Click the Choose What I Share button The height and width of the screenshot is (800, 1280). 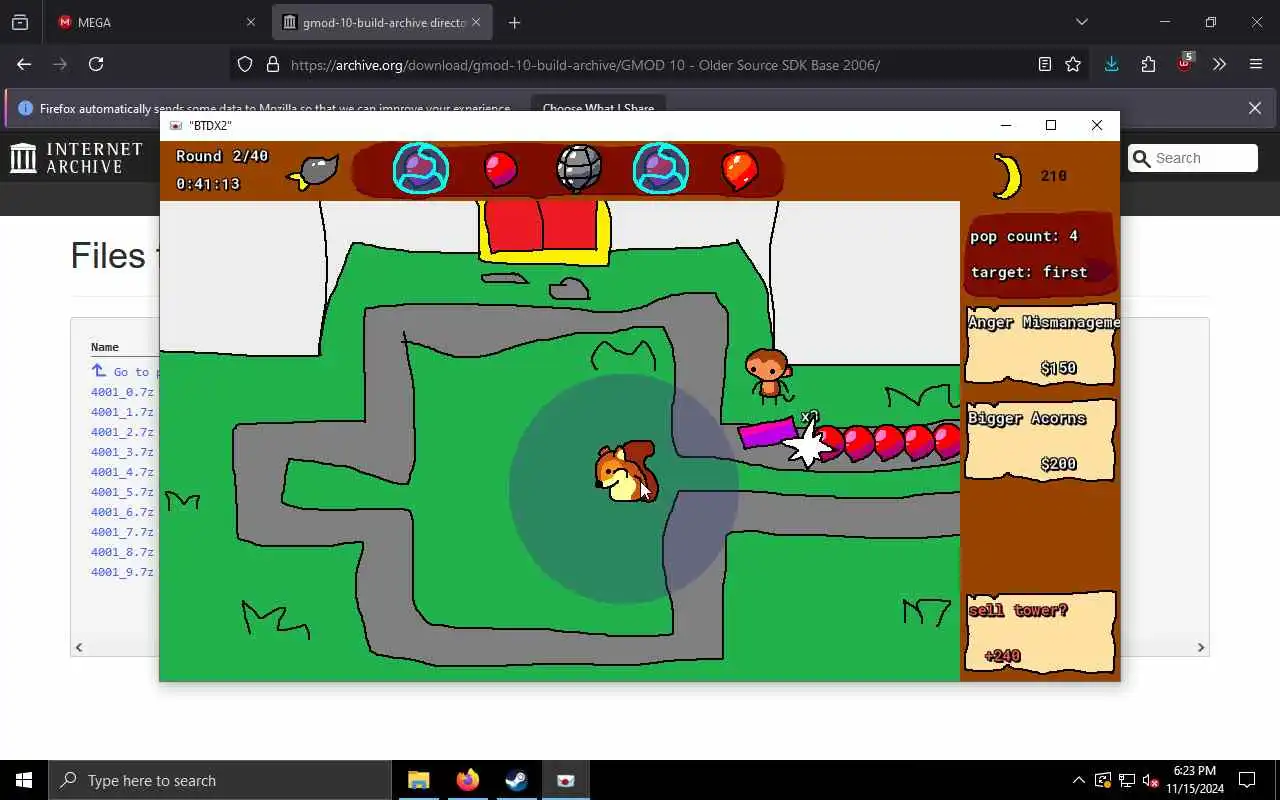coord(598,108)
